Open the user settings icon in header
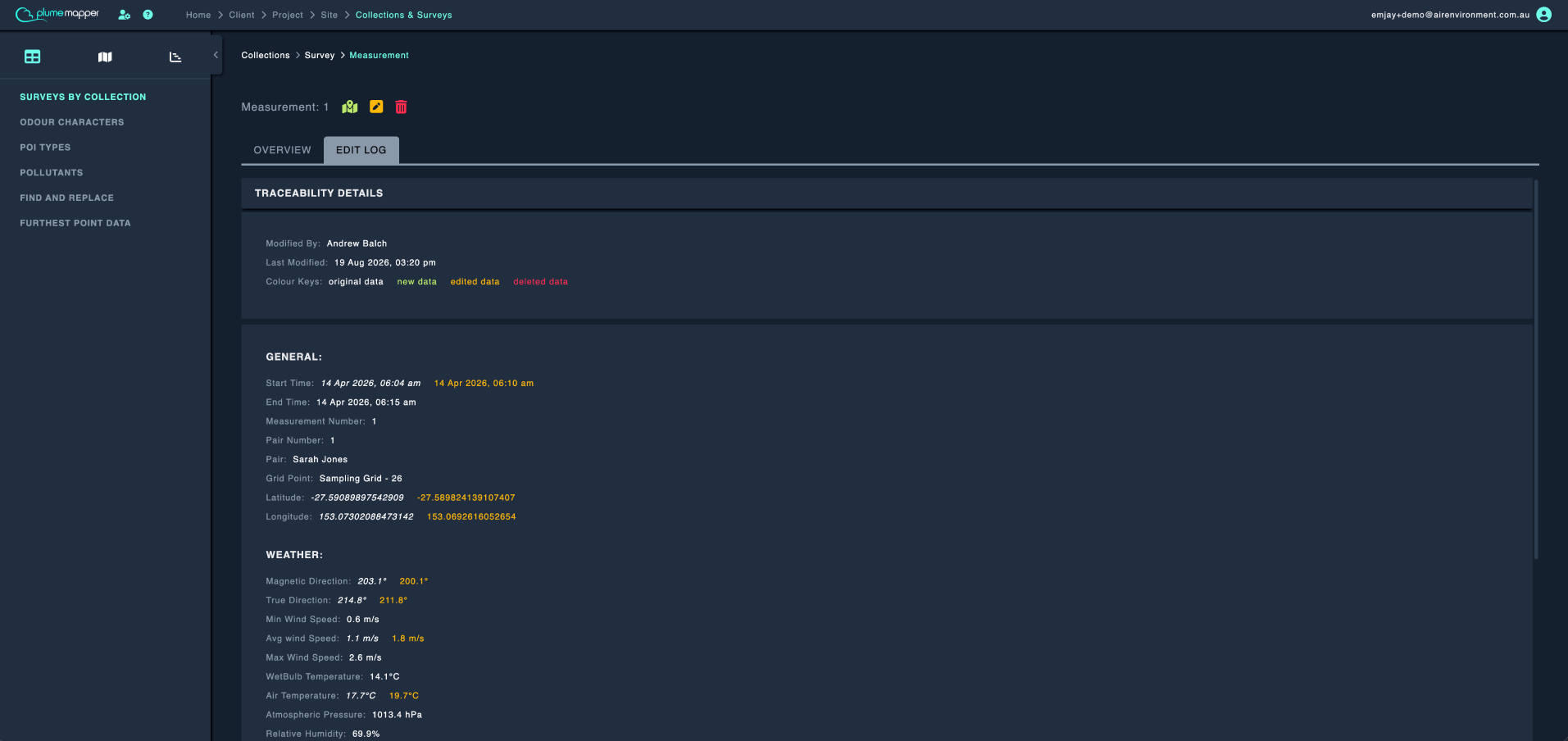 click(x=125, y=15)
